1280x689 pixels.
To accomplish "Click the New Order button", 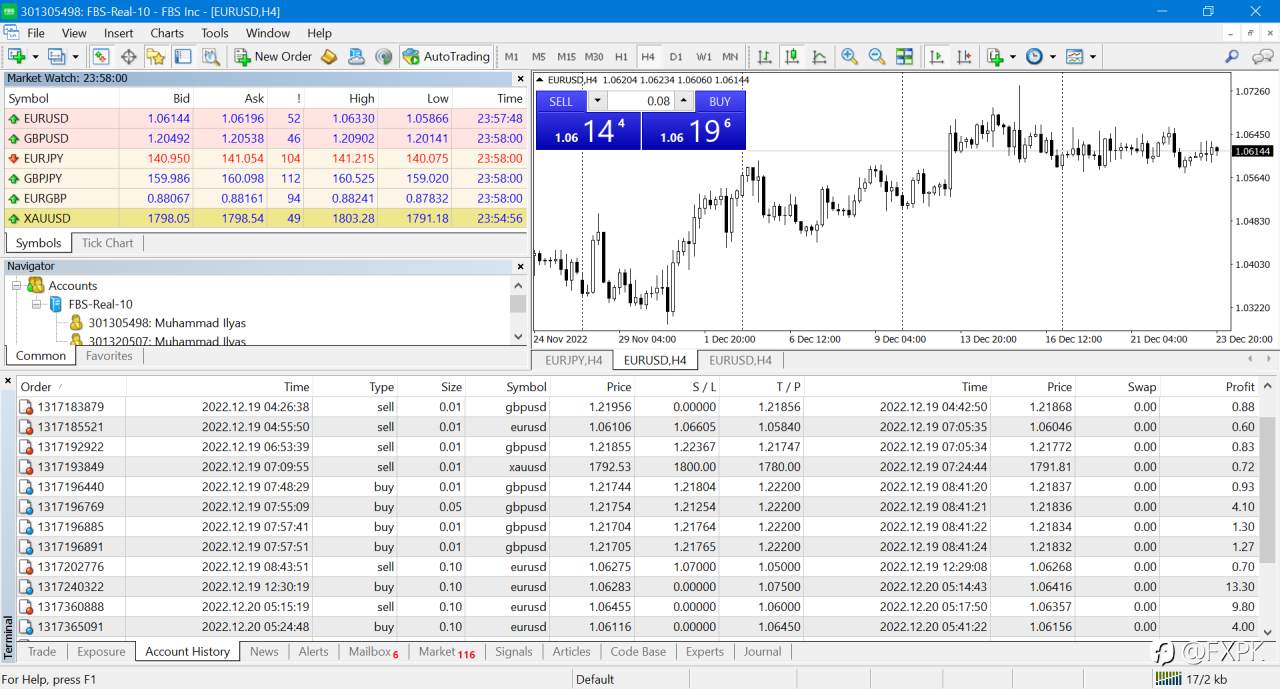I will click(x=273, y=57).
